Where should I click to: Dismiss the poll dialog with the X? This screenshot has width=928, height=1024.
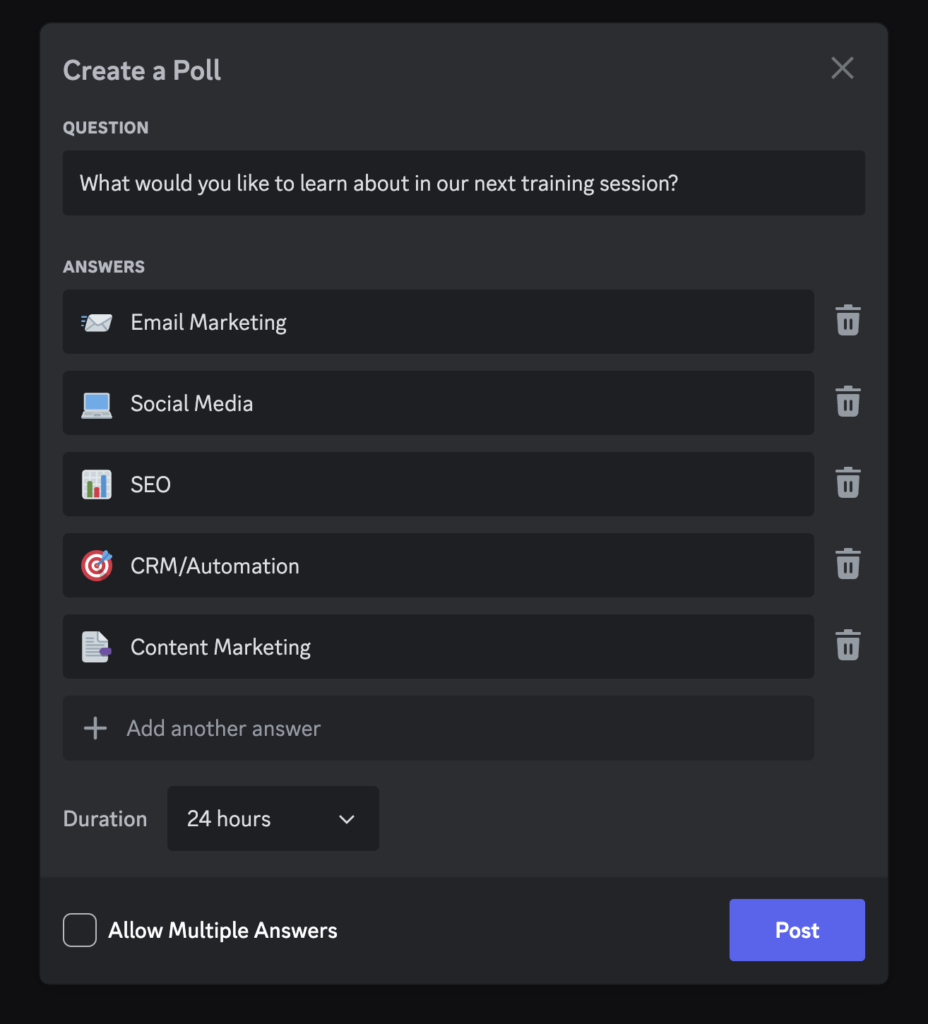tap(841, 68)
